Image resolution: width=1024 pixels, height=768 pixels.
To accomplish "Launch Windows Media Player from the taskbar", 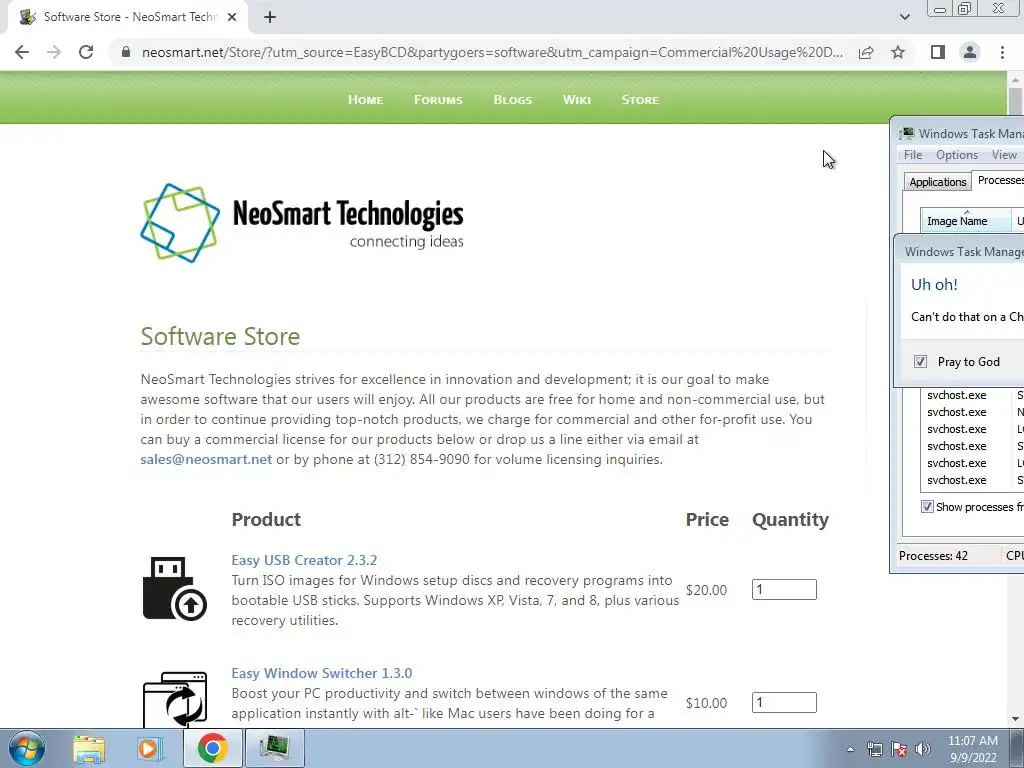I will click(150, 748).
